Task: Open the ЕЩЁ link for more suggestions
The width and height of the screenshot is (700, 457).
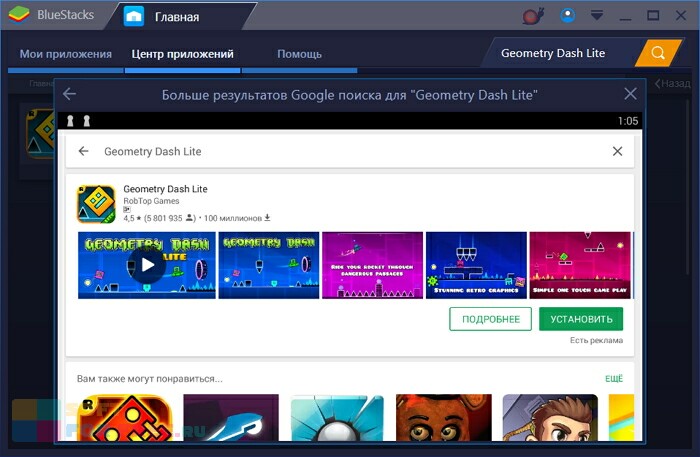Action: coord(614,378)
